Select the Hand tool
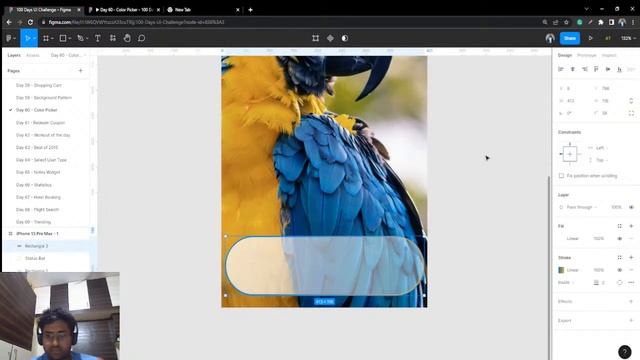This screenshot has height=360, width=640. pos(127,38)
